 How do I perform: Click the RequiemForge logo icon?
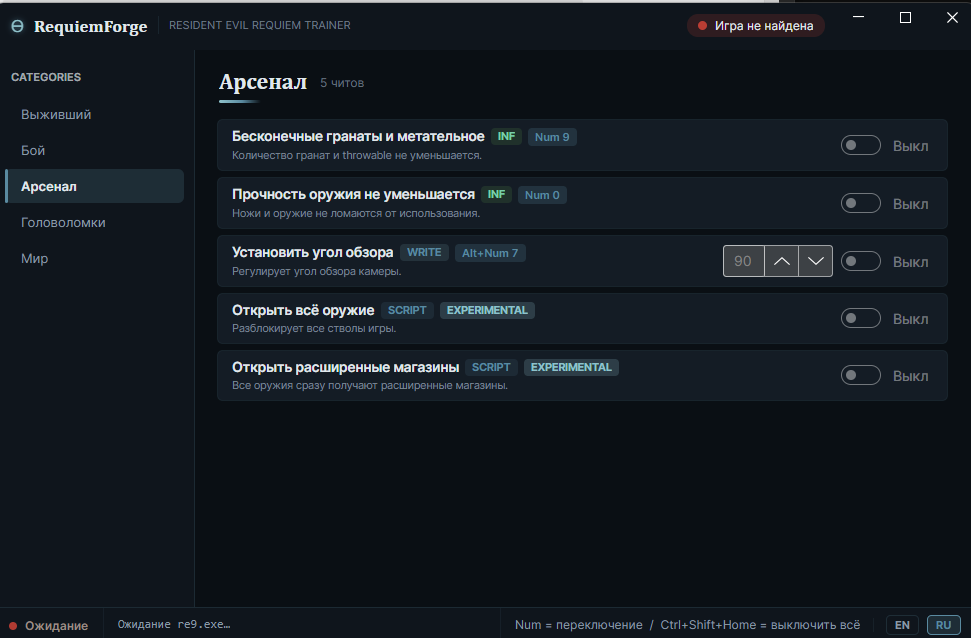pyautogui.click(x=17, y=26)
